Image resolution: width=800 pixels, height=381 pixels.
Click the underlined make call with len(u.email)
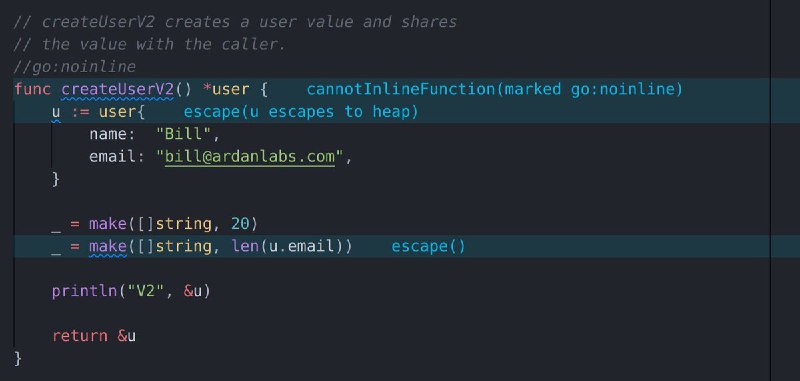click(x=108, y=246)
